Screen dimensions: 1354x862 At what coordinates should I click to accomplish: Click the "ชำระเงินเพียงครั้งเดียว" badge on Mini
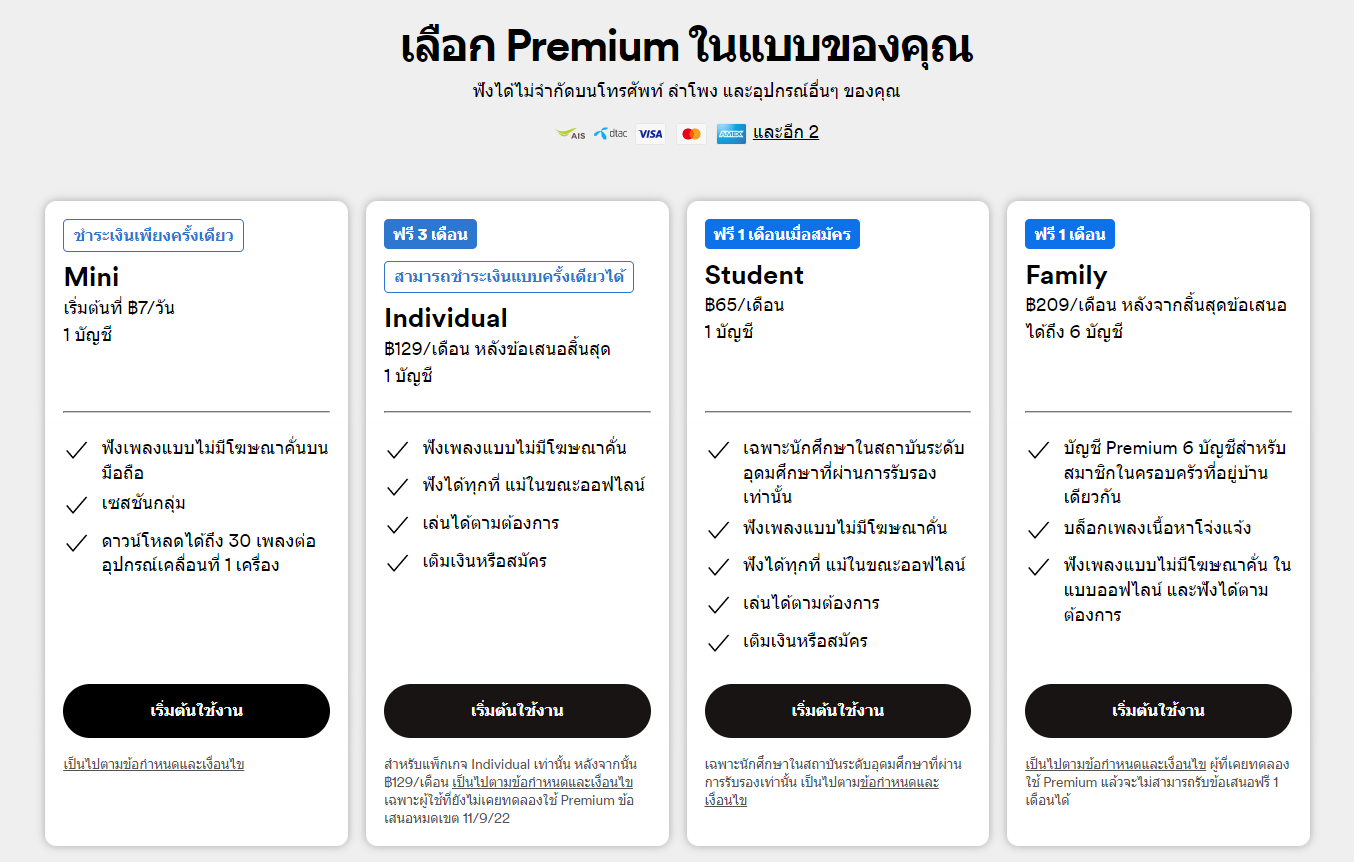[153, 235]
